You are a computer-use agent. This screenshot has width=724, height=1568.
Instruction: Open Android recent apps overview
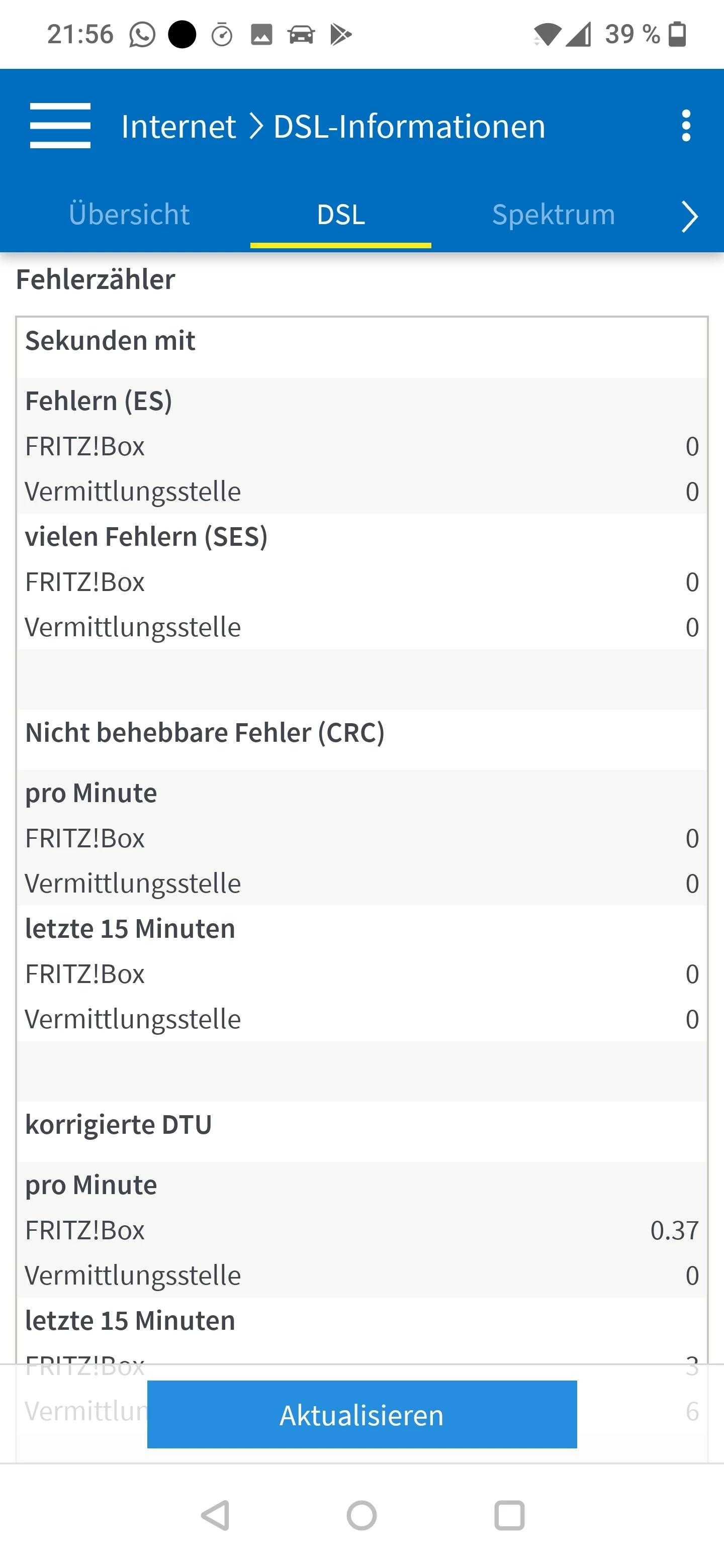(509, 1515)
